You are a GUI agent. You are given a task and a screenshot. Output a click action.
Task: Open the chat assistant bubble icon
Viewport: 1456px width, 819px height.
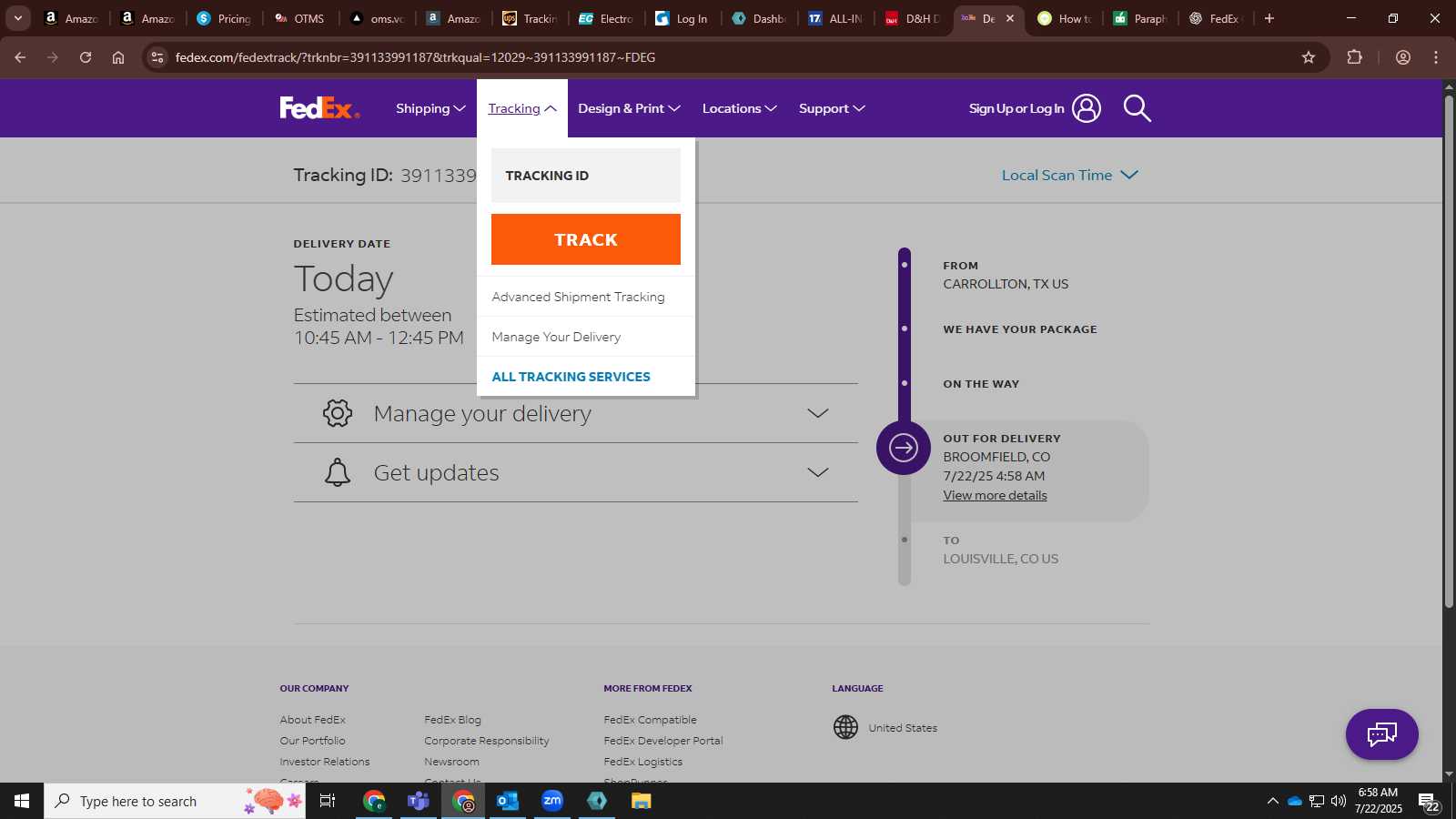point(1381,734)
